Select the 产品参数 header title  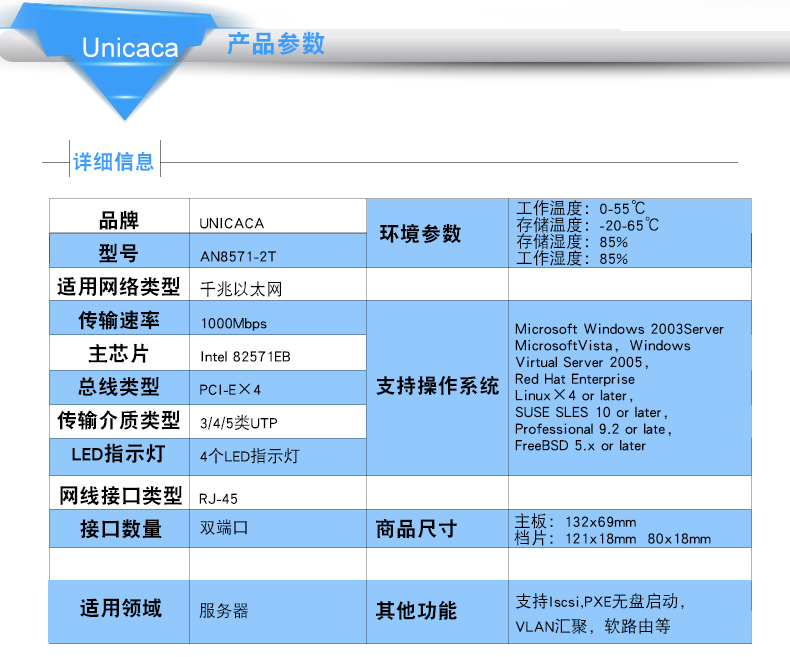point(276,44)
